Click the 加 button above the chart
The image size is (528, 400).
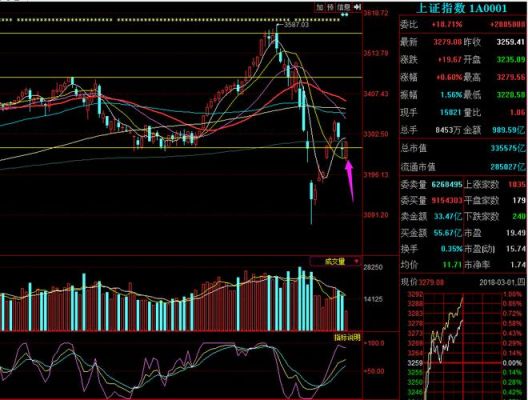(x=319, y=7)
